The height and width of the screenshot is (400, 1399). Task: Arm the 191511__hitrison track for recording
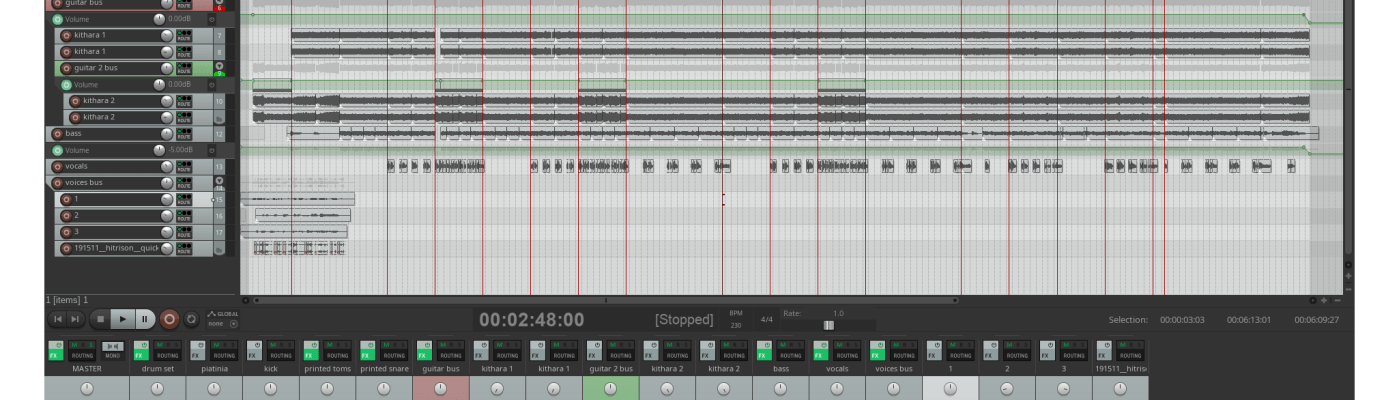(x=66, y=248)
